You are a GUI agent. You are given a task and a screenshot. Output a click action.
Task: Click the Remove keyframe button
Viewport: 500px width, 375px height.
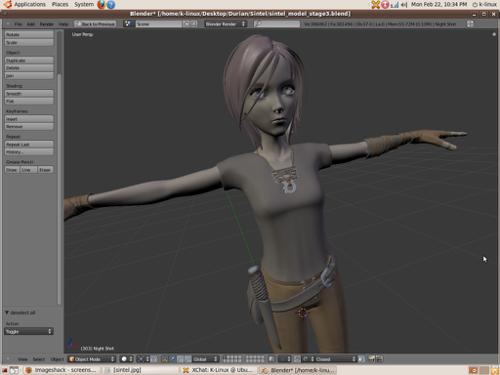coord(29,126)
